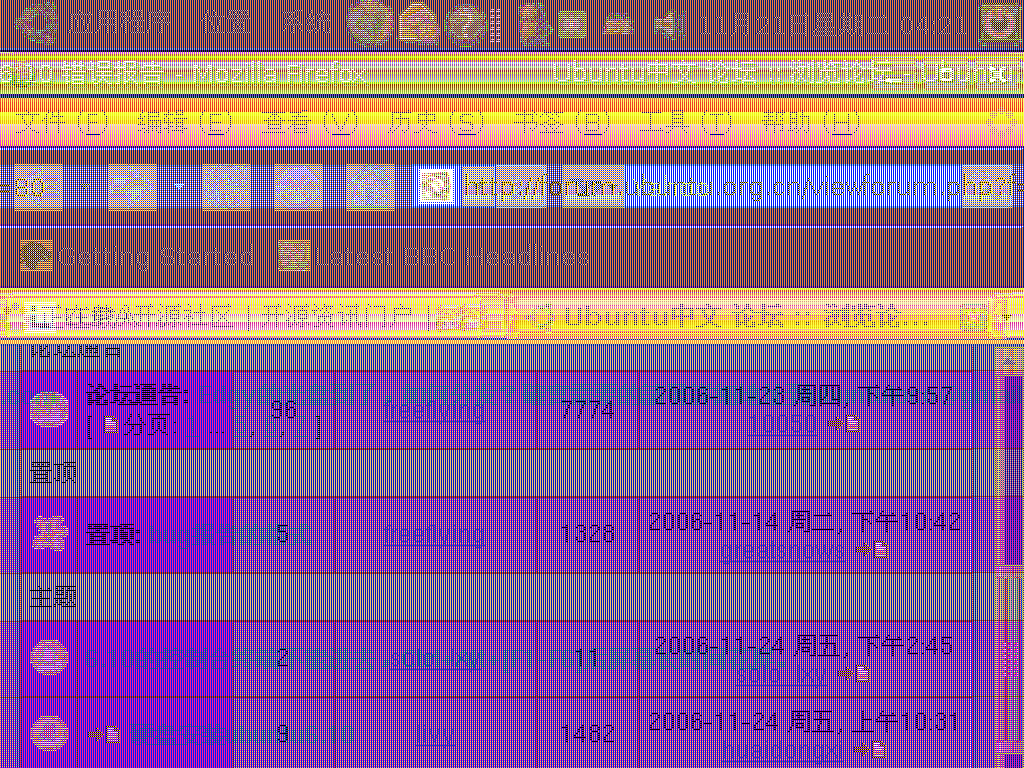Open the 文件 (F) menu
Image resolution: width=1024 pixels, height=768 pixels.
pyautogui.click(x=60, y=123)
